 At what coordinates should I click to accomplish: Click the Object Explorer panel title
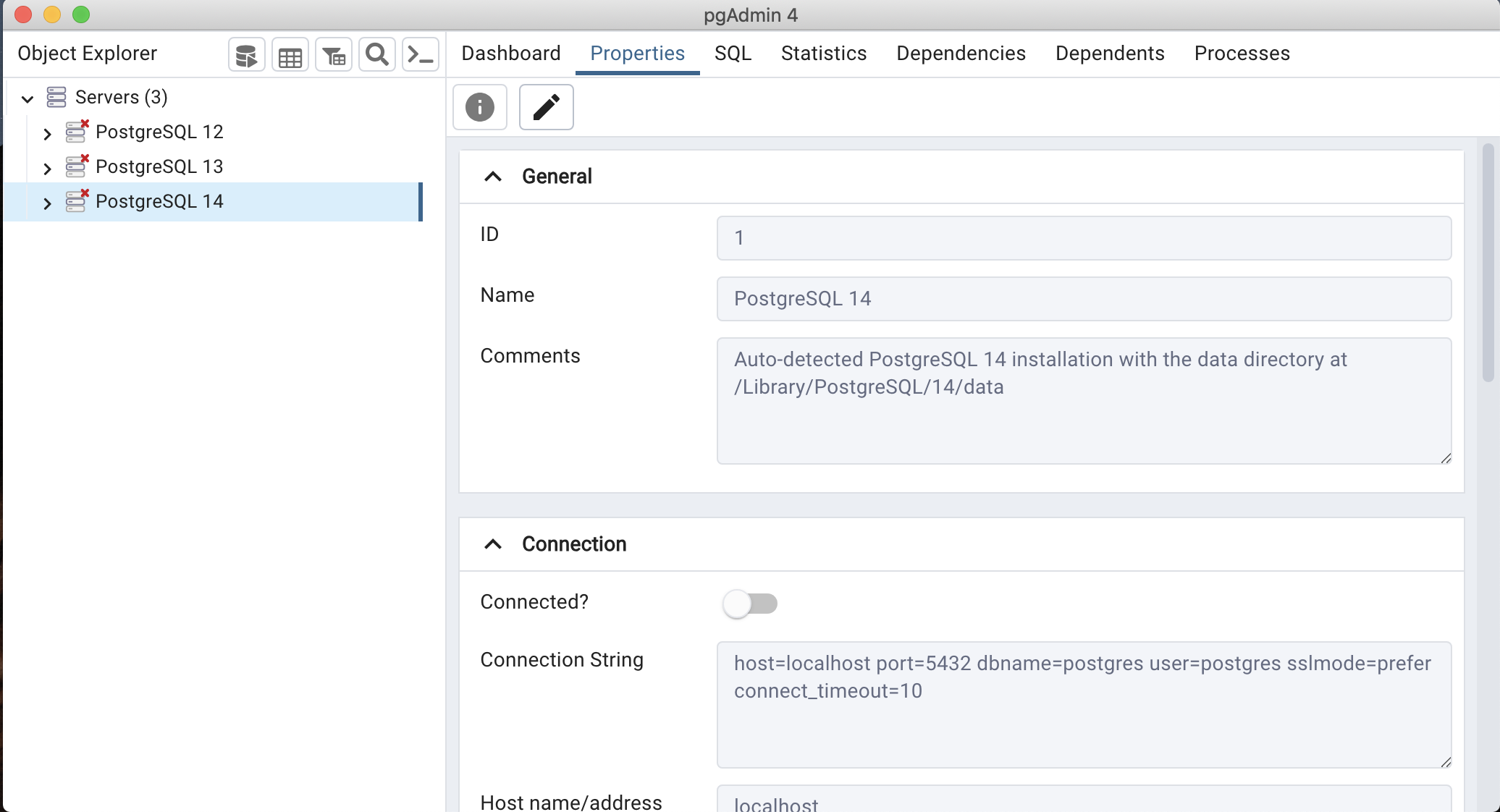88,54
